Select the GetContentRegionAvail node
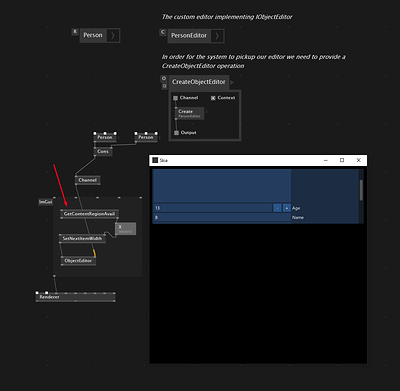400x391 pixels. pos(89,214)
